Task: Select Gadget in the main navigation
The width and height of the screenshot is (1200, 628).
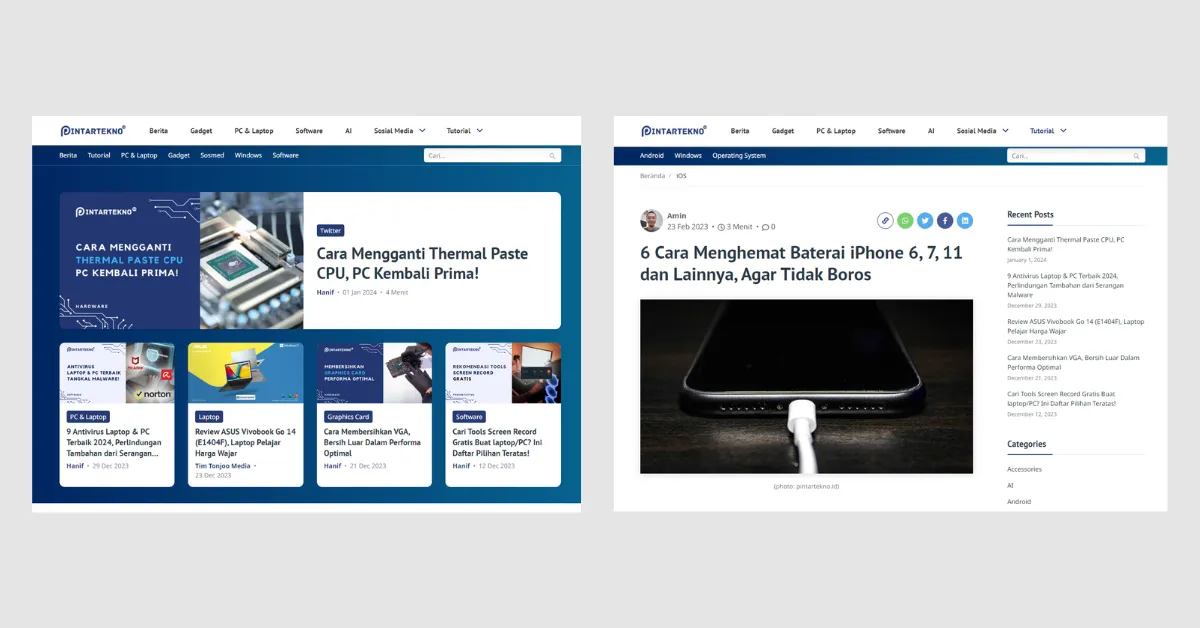Action: coord(201,130)
